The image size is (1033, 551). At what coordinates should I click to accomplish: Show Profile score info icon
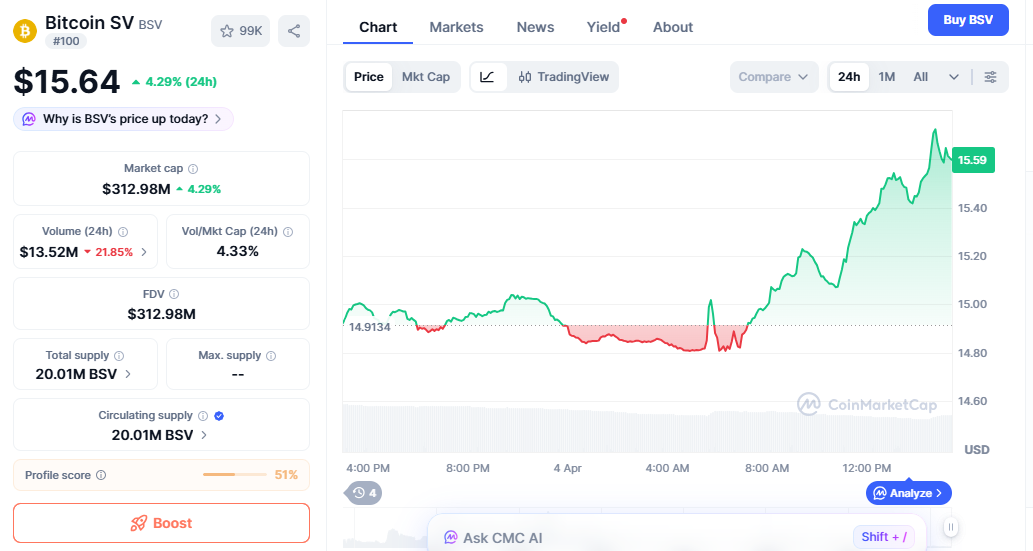click(x=101, y=475)
